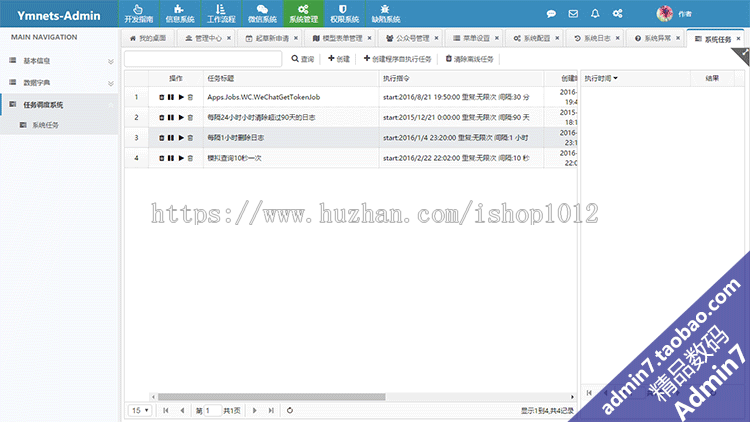The width and height of the screenshot is (750, 422).
Task: Open the header settings cogs icon
Action: point(618,13)
